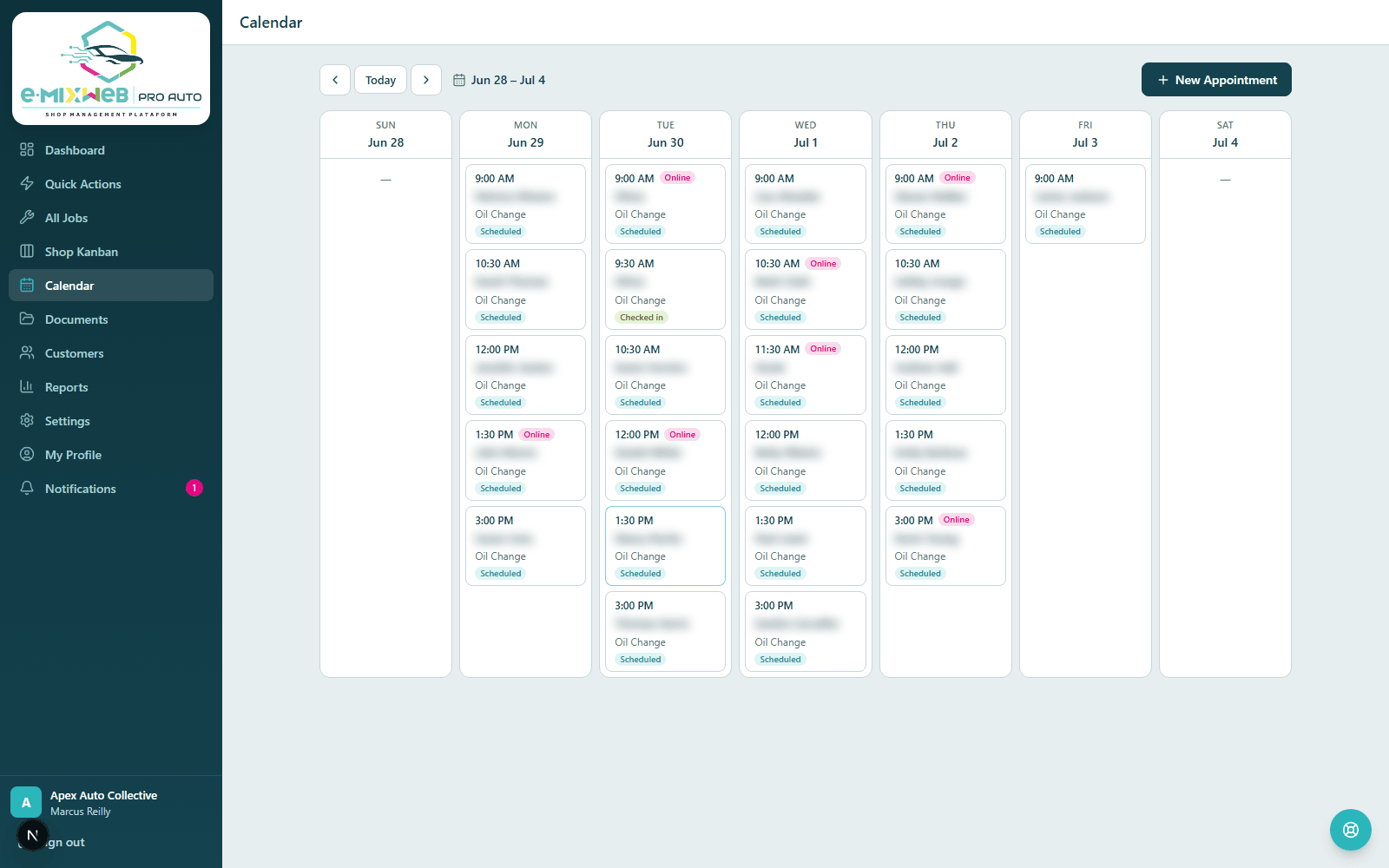The width and height of the screenshot is (1389, 868).
Task: Open Thursday 3:00 PM online appointment
Action: tap(945, 546)
